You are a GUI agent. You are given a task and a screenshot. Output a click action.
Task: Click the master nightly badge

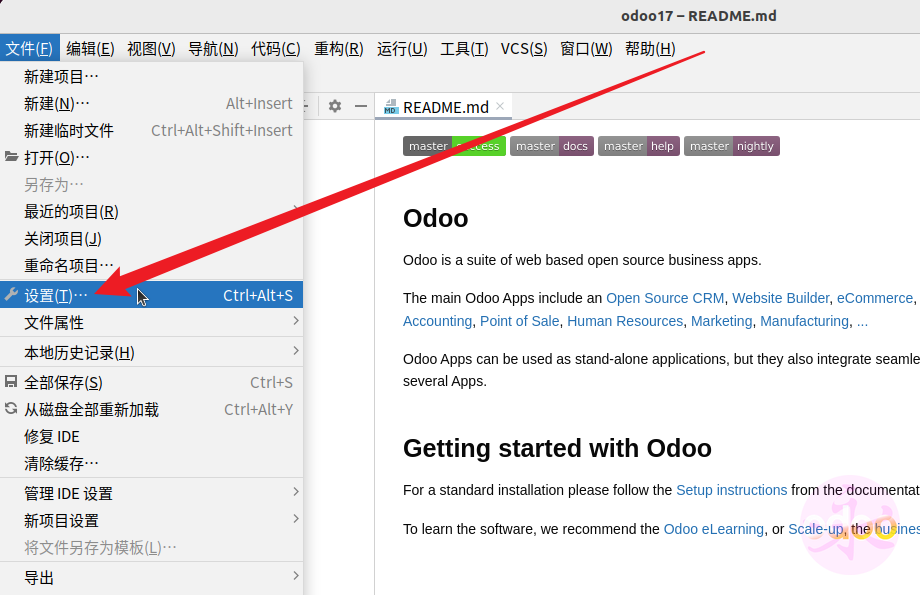pos(732,146)
